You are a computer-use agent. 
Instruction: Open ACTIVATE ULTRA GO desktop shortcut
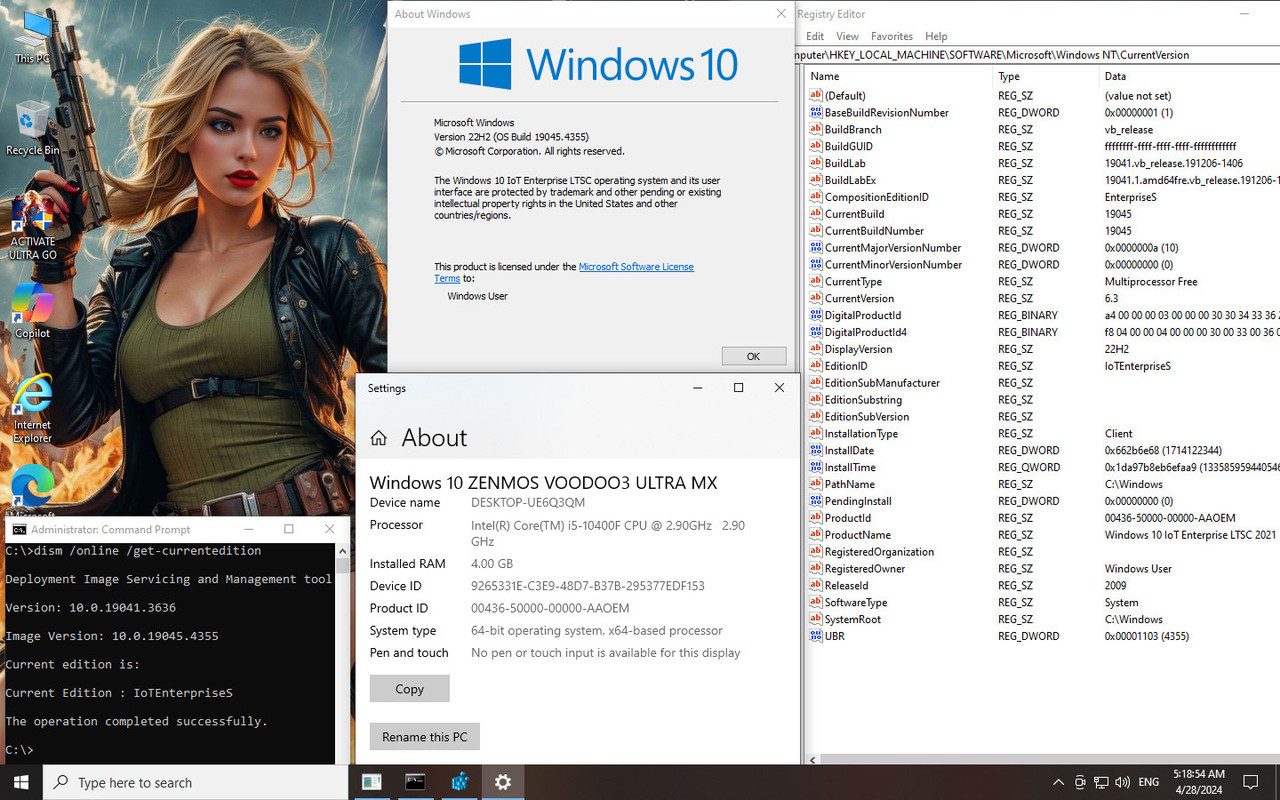[x=32, y=227]
